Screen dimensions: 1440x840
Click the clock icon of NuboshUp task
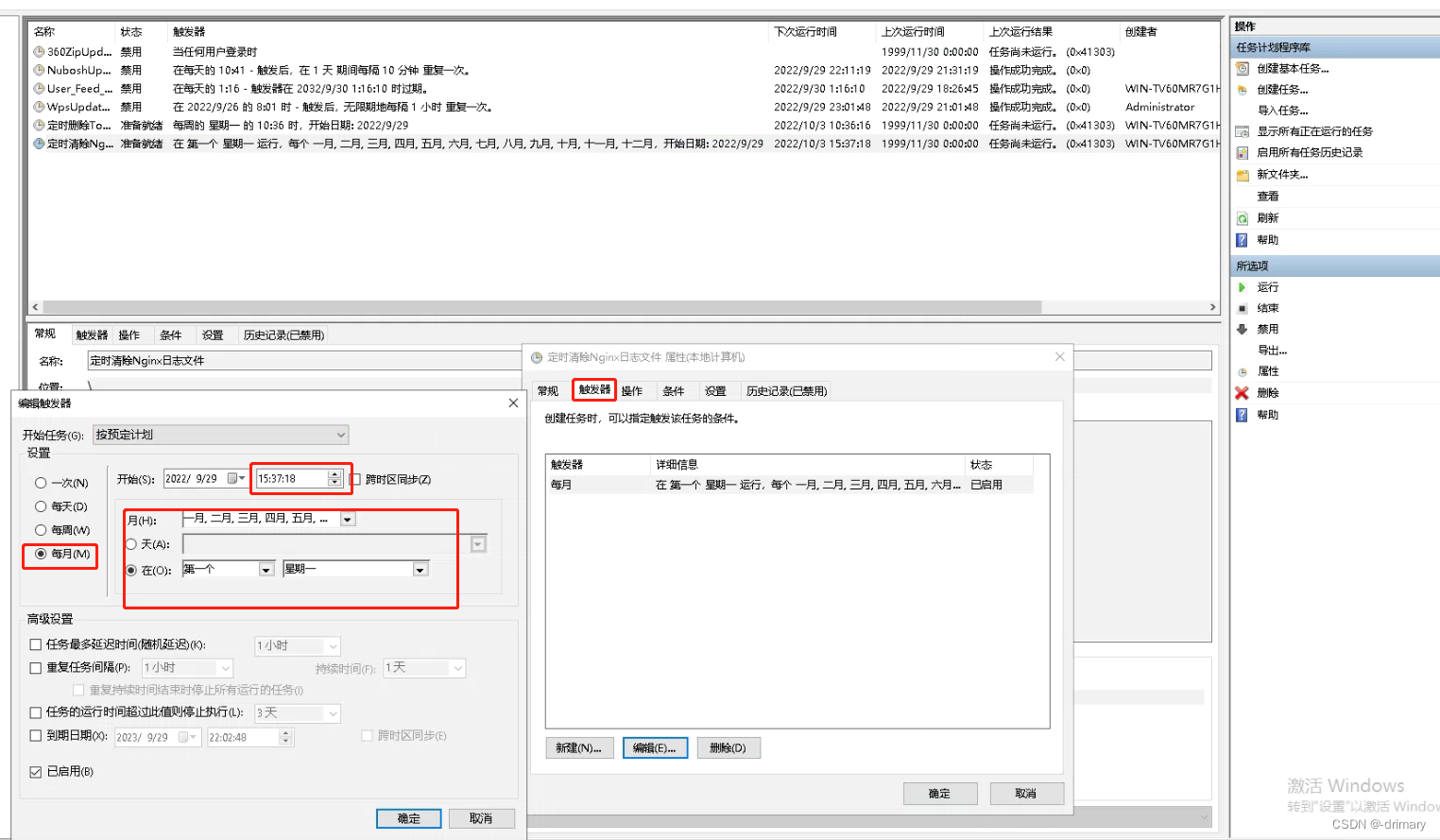[39, 70]
